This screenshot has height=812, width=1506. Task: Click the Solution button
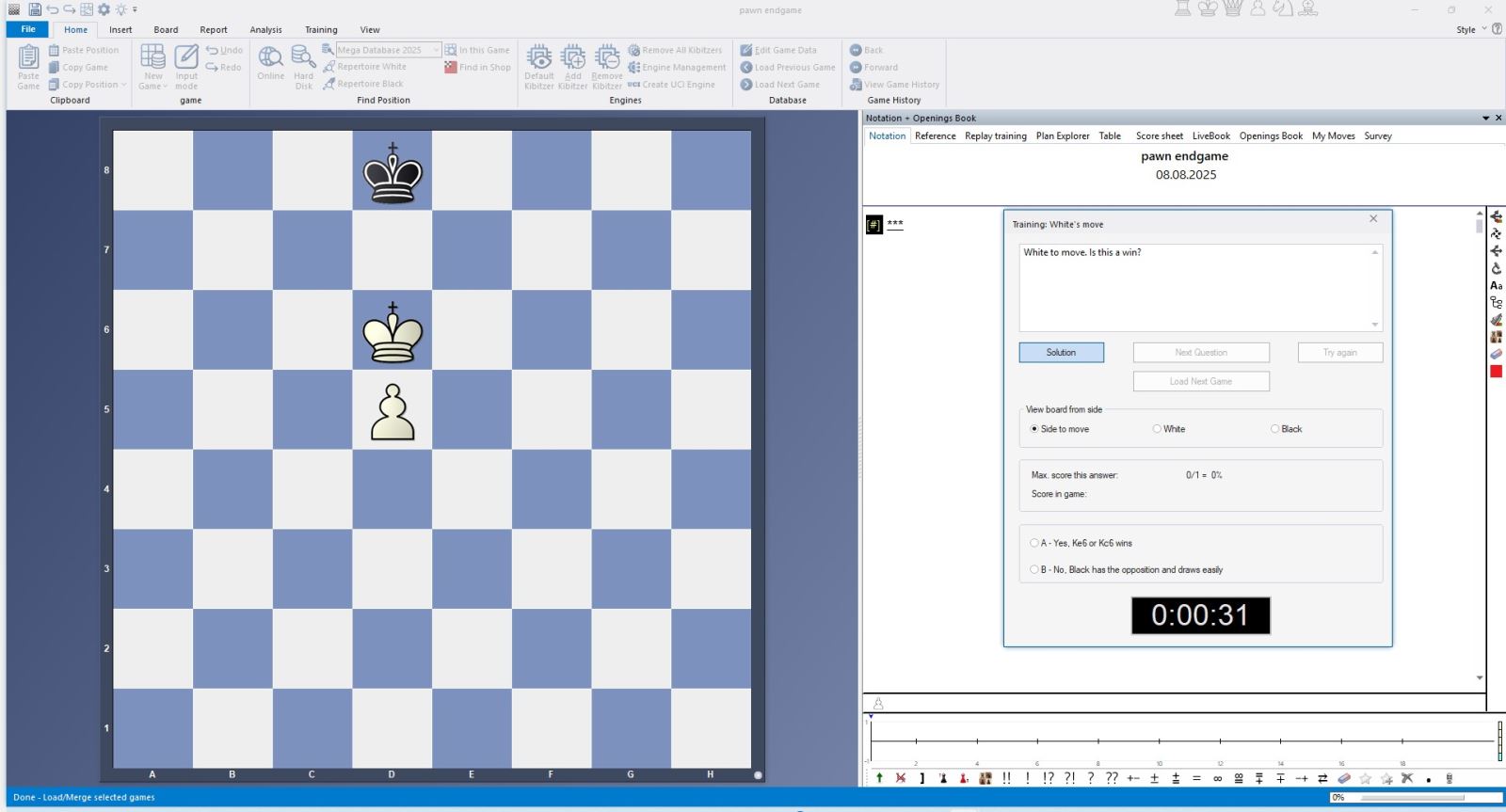click(1061, 352)
